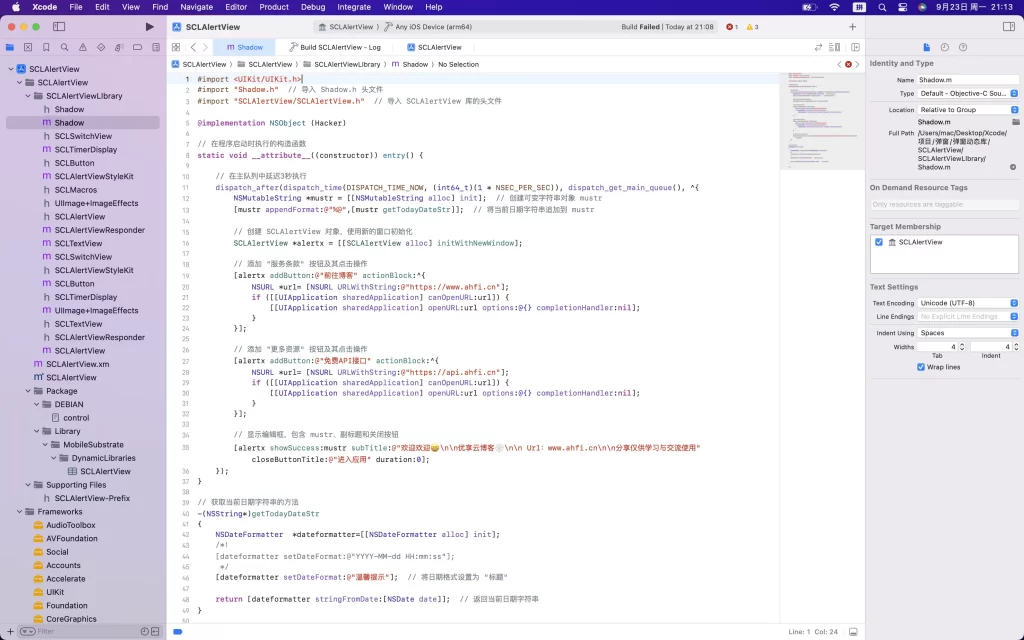Screen dimensions: 1024x640
Task: Open the Editor menu
Action: pos(236,7)
